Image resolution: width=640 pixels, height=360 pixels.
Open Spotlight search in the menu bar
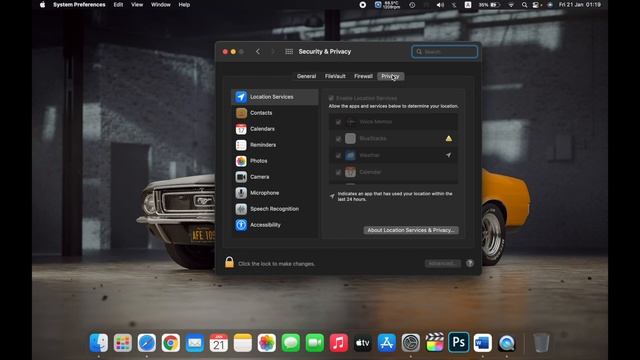524,5
